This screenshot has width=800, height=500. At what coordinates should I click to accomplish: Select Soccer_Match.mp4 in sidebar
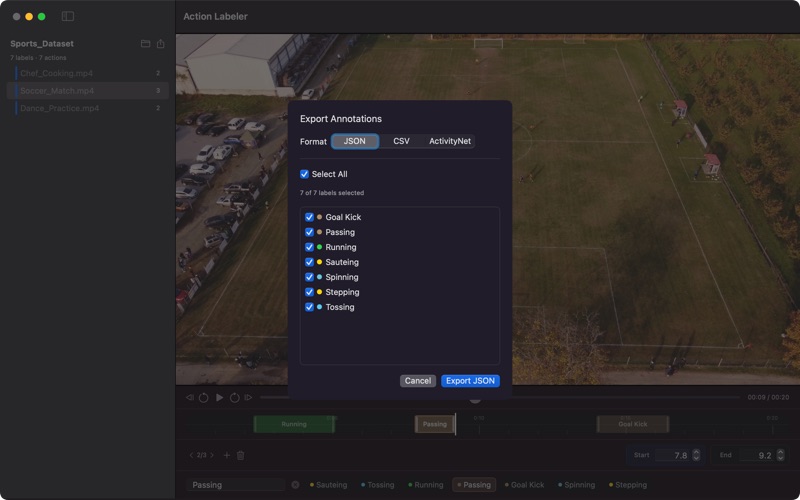(88, 91)
